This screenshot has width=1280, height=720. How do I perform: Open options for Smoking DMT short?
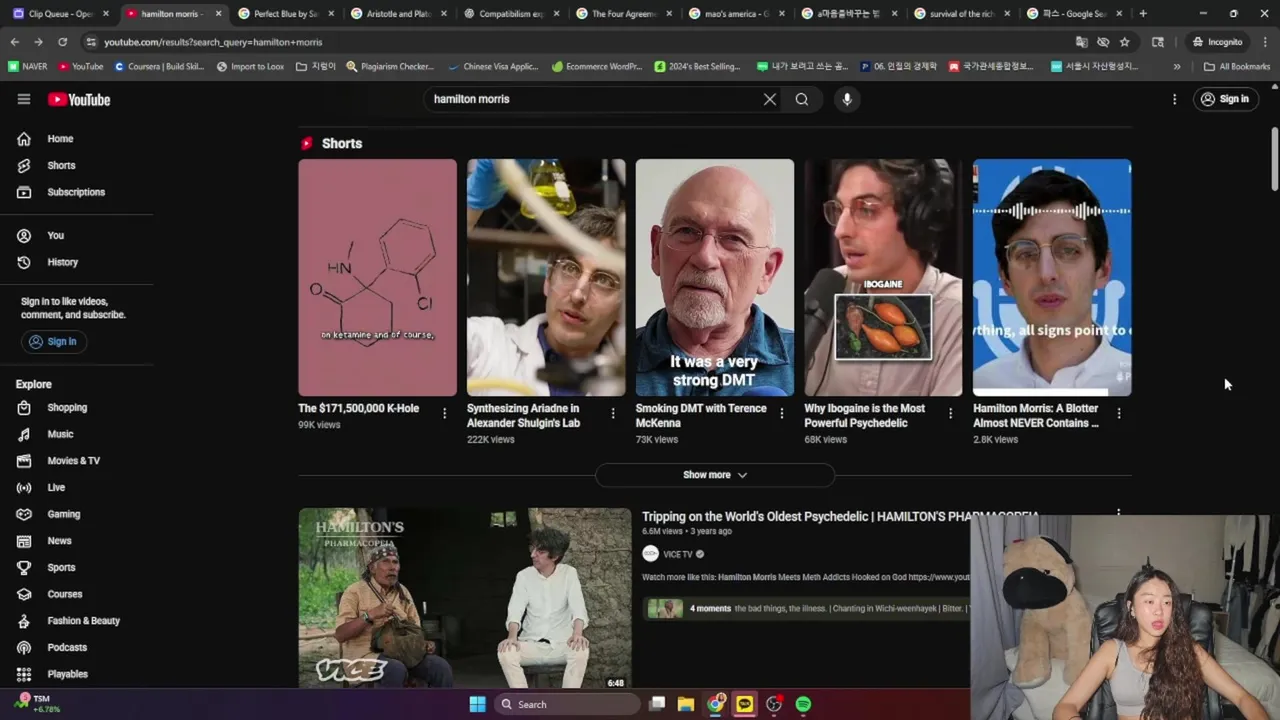(x=782, y=413)
